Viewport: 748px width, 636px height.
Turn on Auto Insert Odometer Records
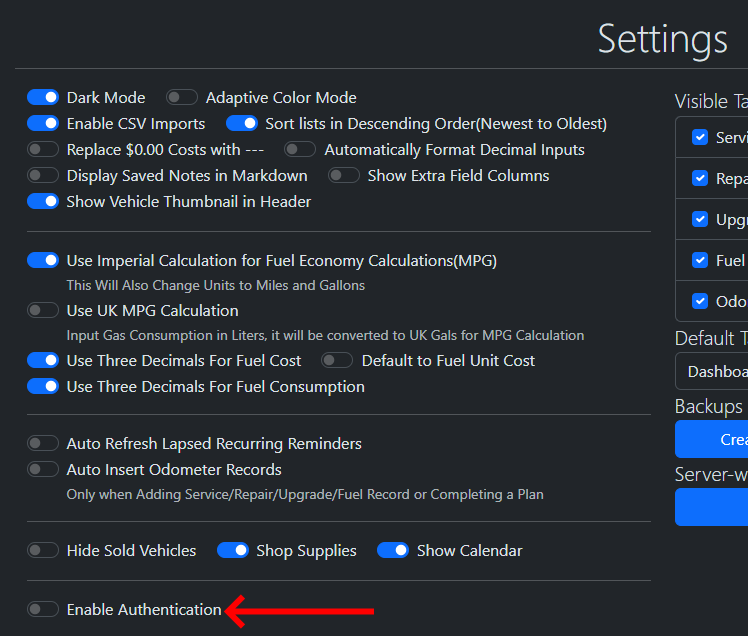point(43,470)
